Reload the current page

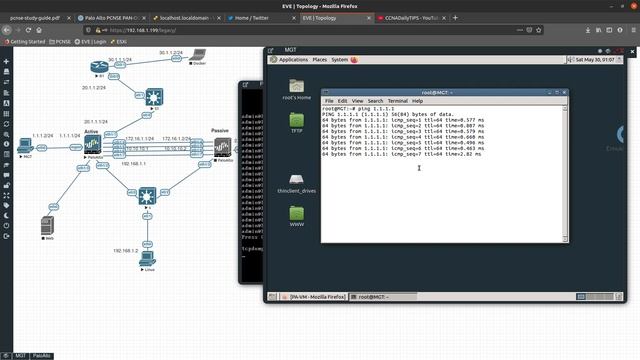point(28,30)
